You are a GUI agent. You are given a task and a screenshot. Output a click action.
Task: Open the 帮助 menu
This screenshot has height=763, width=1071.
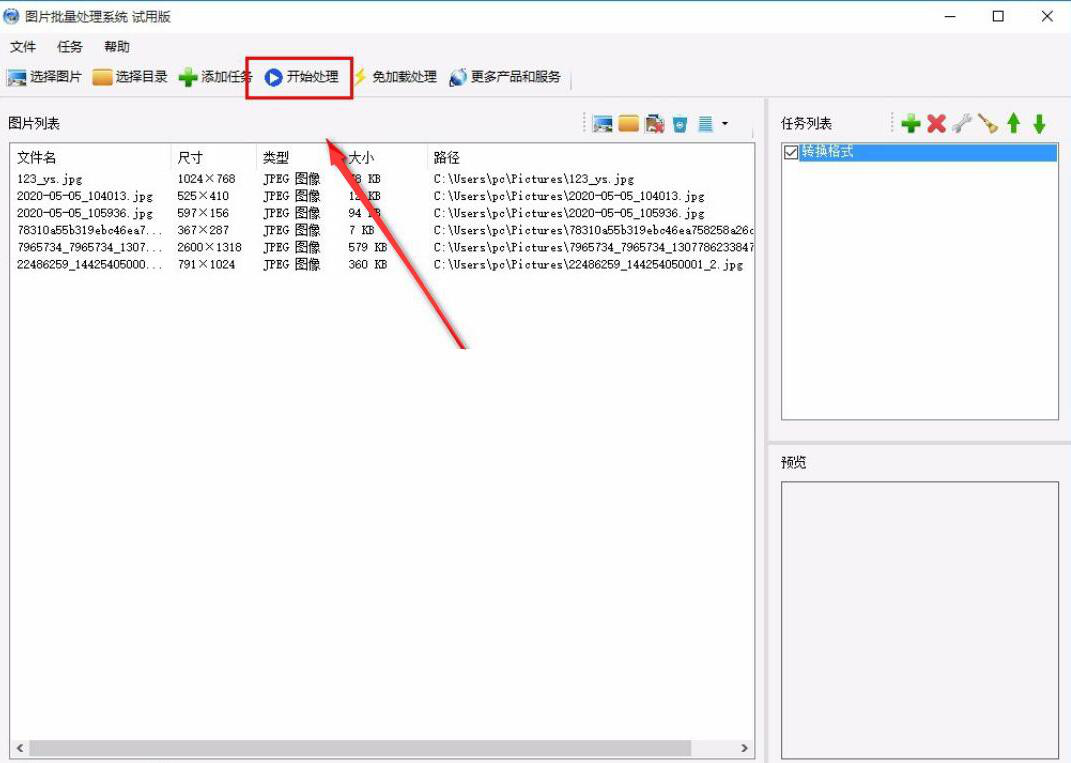117,47
